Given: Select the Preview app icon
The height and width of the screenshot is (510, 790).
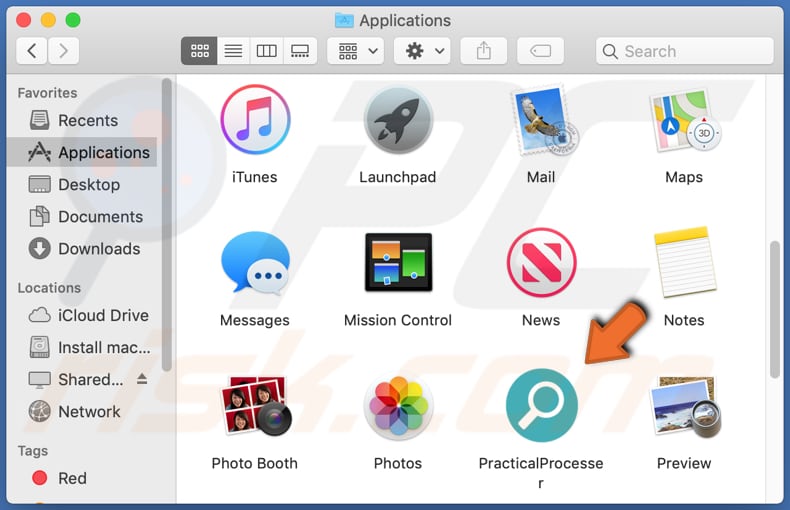Looking at the screenshot, I should coord(685,406).
